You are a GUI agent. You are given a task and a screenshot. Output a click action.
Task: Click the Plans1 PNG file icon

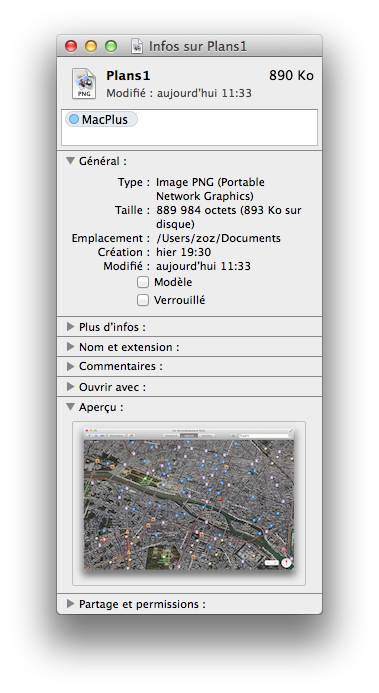click(84, 84)
